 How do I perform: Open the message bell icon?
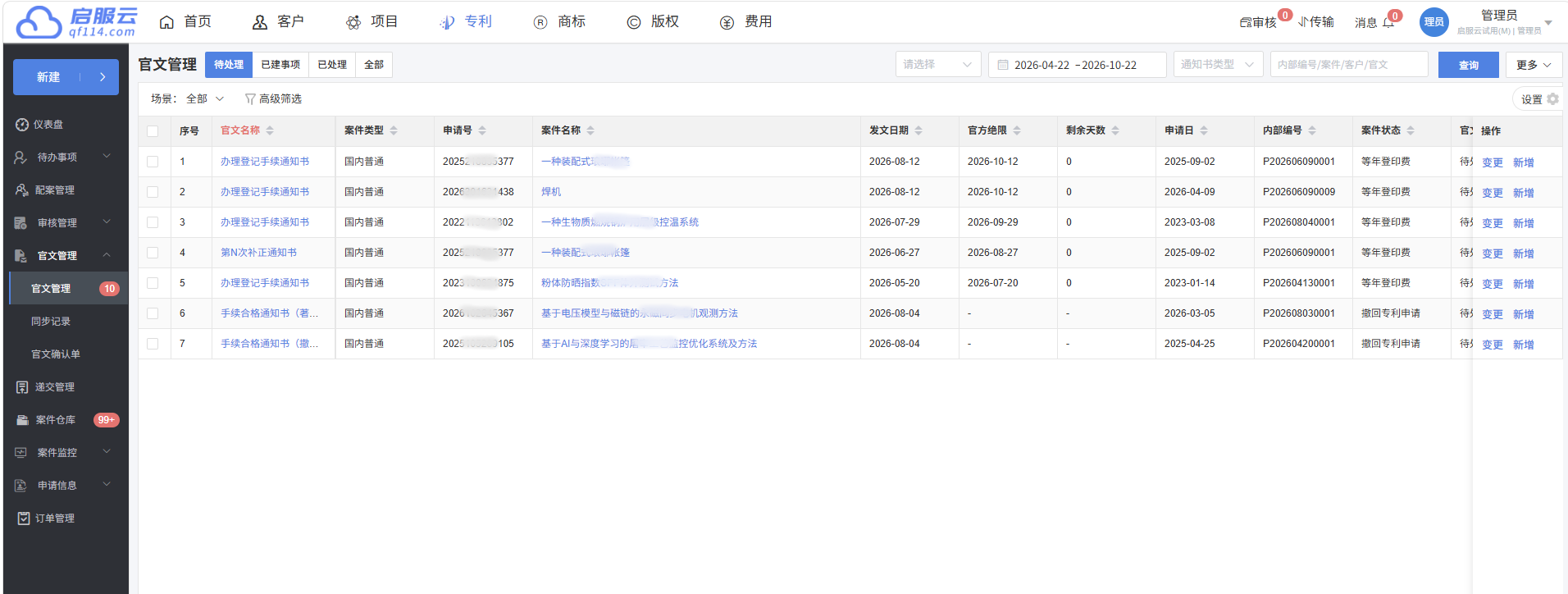(x=1388, y=22)
